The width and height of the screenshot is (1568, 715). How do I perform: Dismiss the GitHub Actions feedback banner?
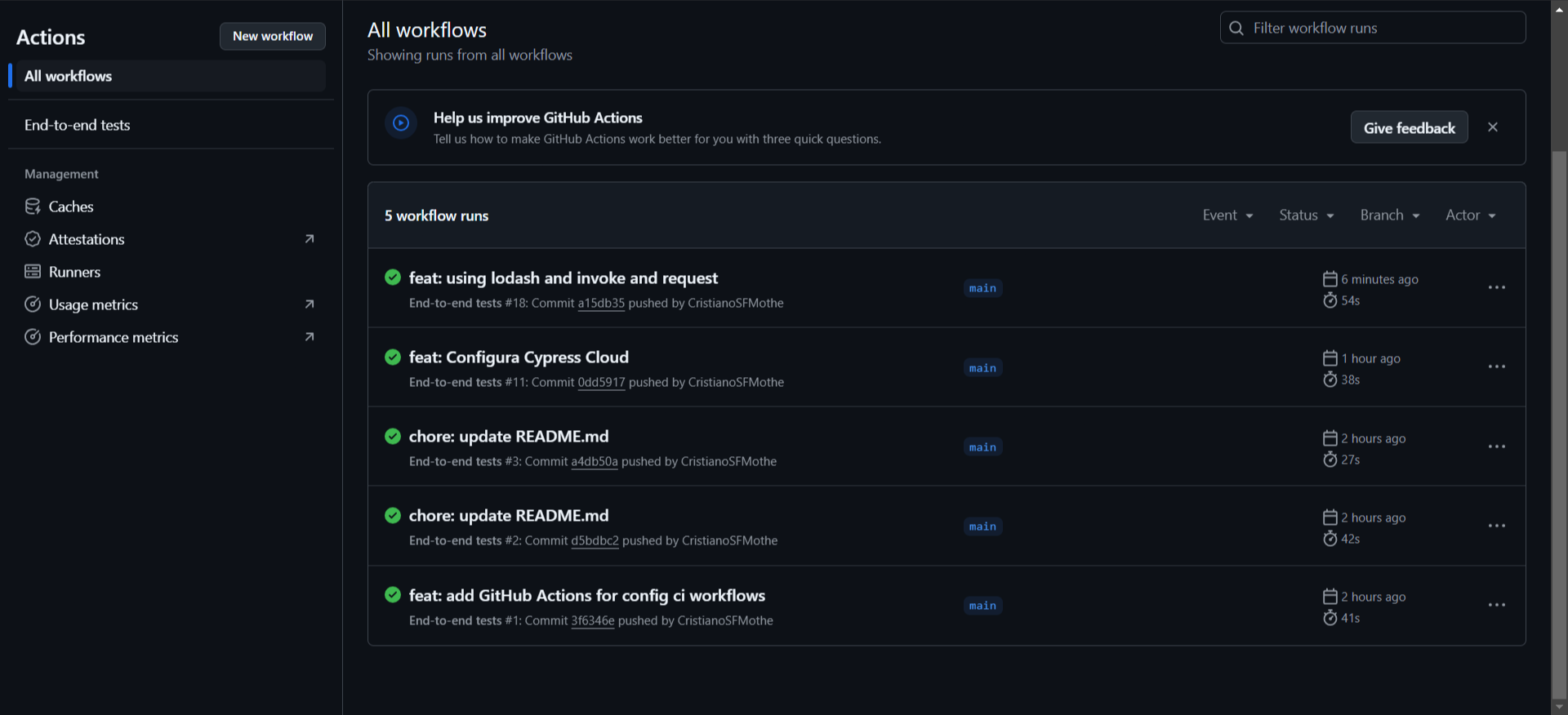pos(1493,127)
